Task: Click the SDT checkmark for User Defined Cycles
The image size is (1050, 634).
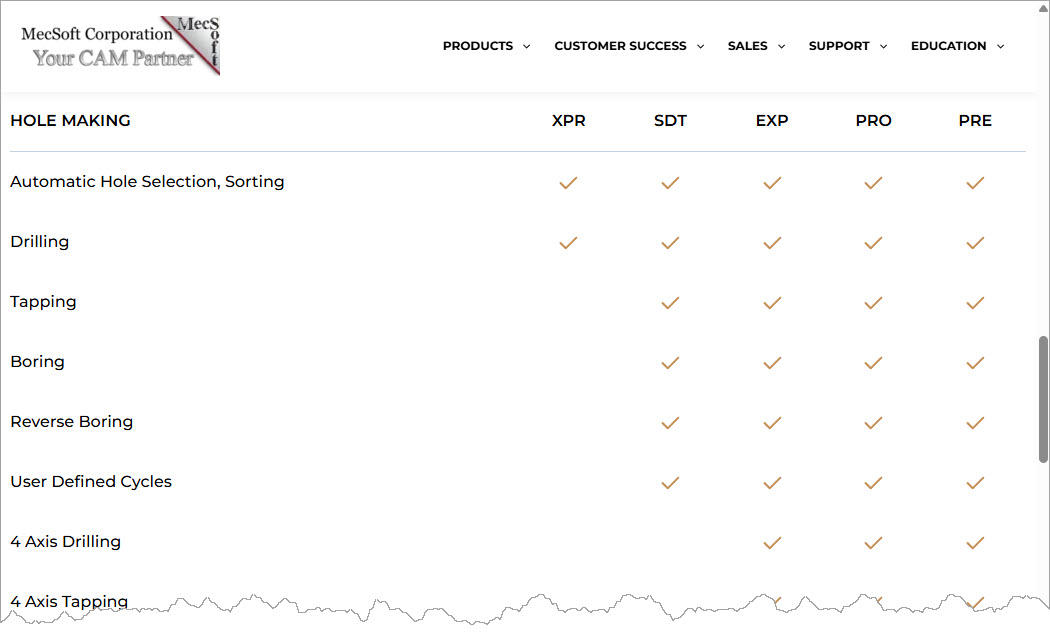Action: tap(670, 483)
